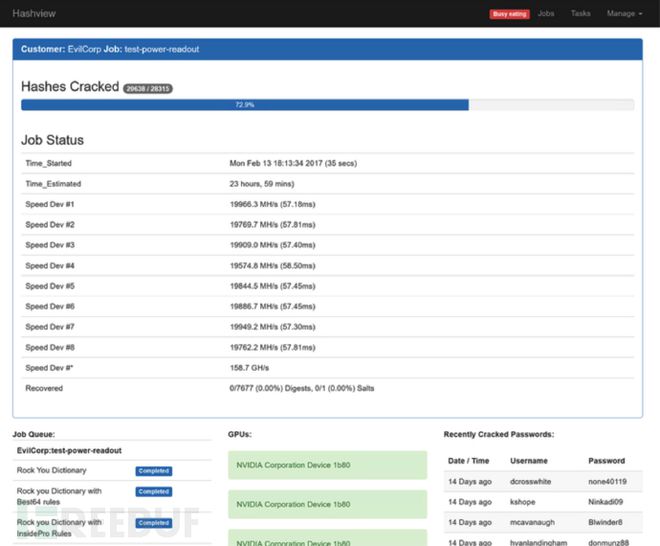Click Completed badge for Best64 rules task

[154, 491]
